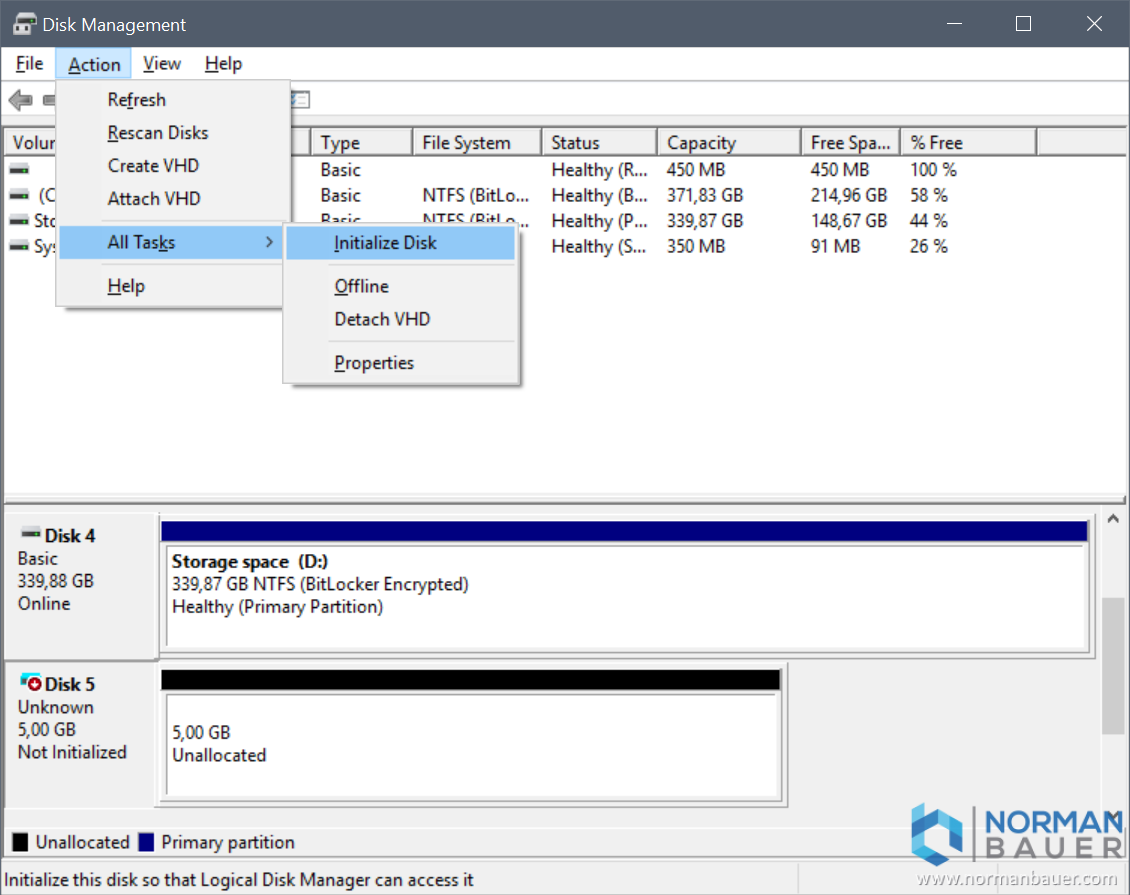This screenshot has width=1130, height=895.
Task: Select the first unnamed volume's drive icon
Action: coord(19,170)
